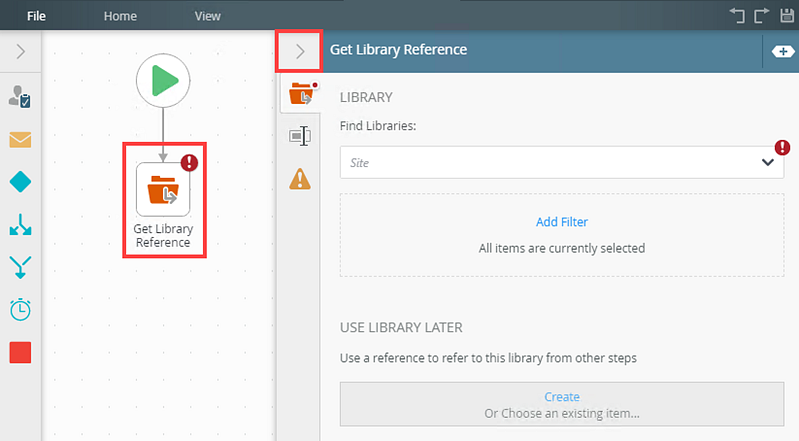The height and width of the screenshot is (441, 799).
Task: Switch to the Library folder tab
Action: (x=301, y=94)
